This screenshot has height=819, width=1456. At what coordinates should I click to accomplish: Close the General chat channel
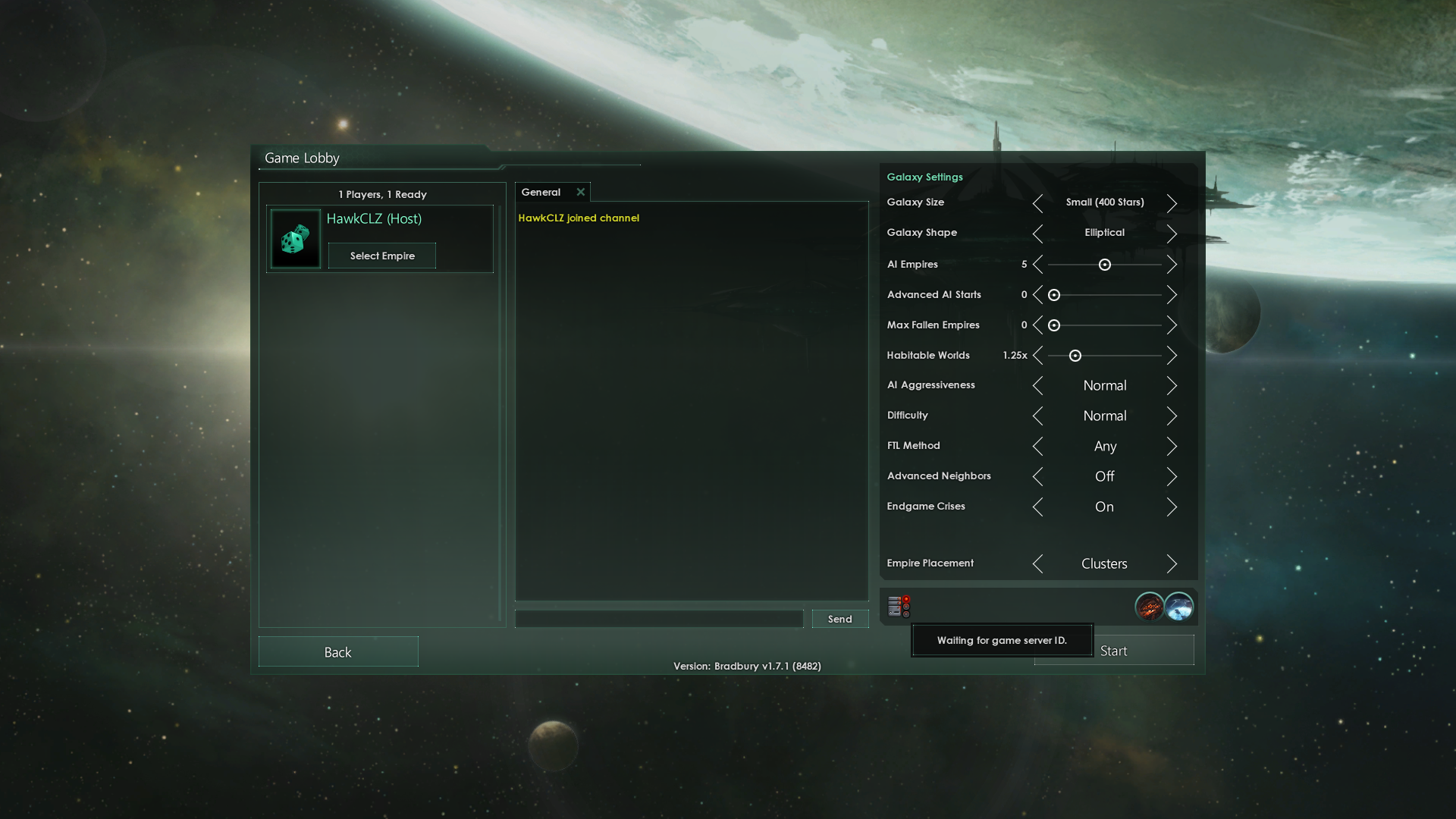click(x=581, y=192)
